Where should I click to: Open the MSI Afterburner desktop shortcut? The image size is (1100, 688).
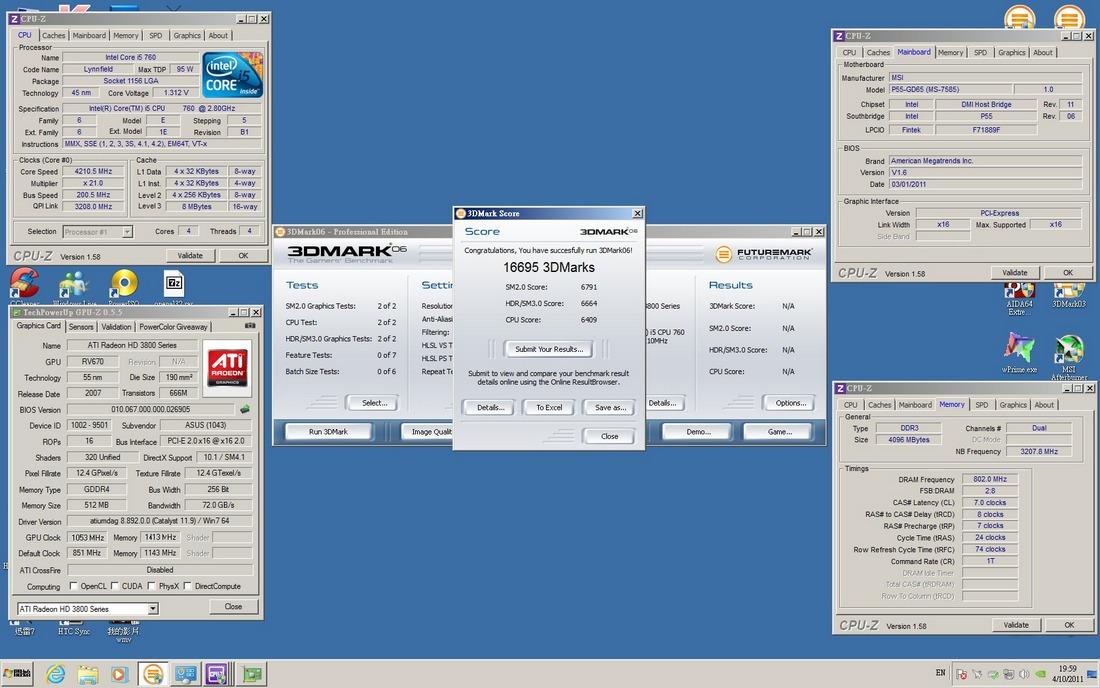click(1068, 354)
